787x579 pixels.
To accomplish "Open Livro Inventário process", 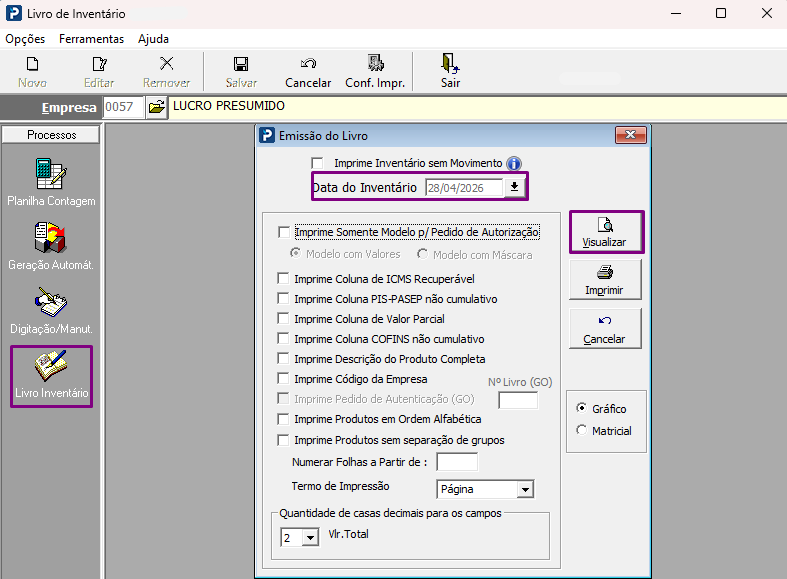I will (51, 376).
